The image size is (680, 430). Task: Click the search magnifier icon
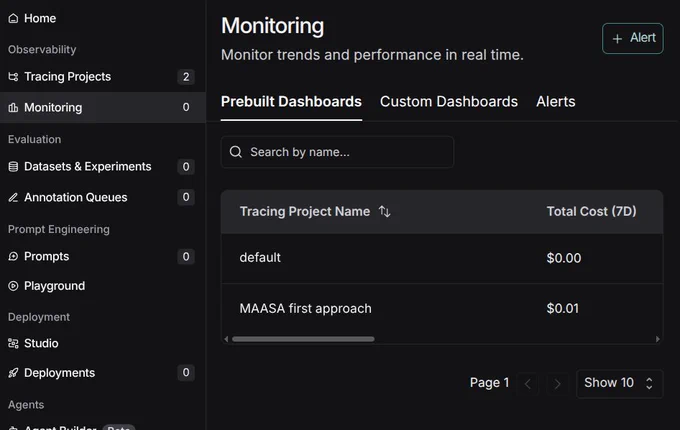[236, 152]
